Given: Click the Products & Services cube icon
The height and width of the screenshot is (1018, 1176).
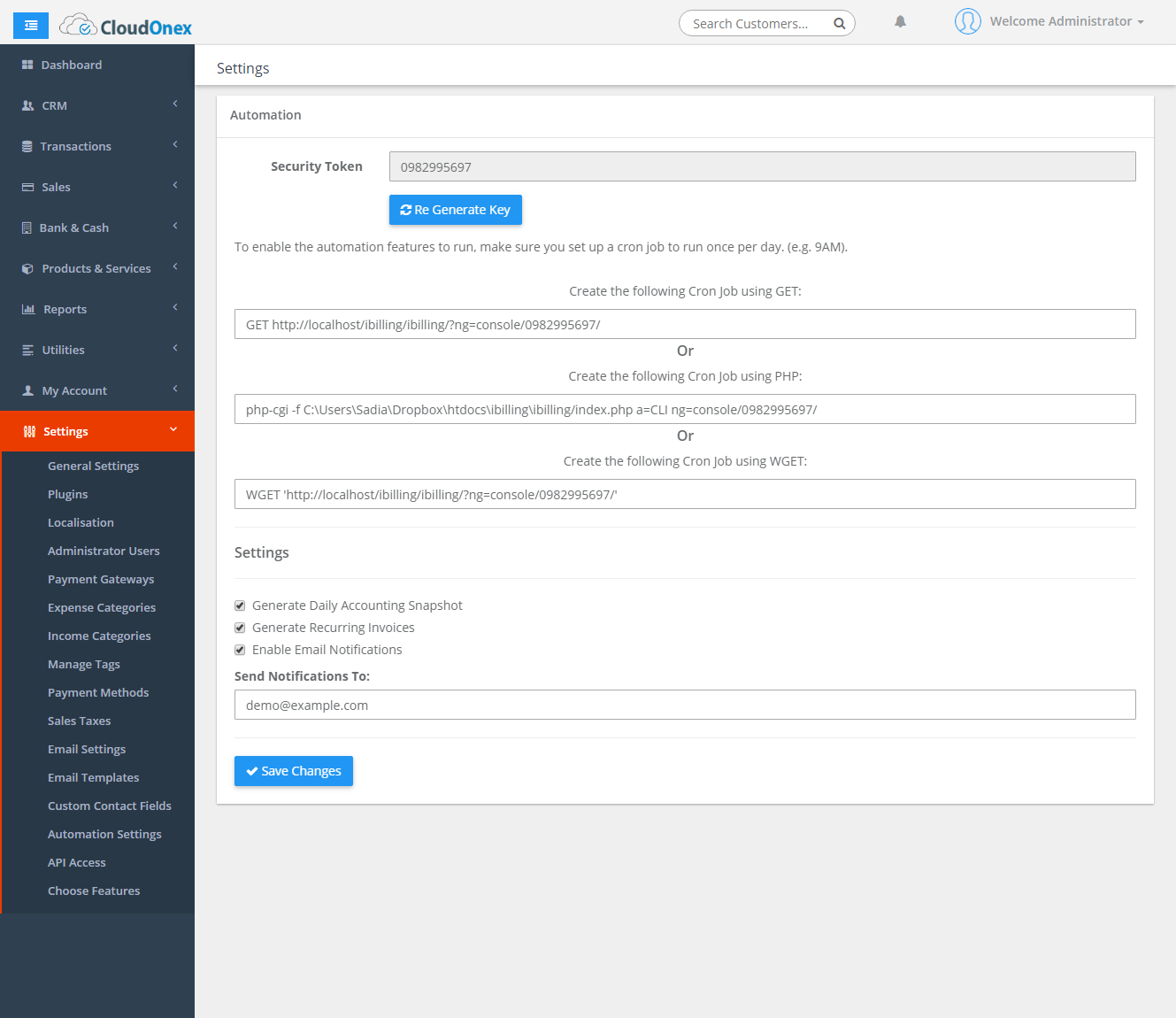Looking at the screenshot, I should [x=27, y=268].
